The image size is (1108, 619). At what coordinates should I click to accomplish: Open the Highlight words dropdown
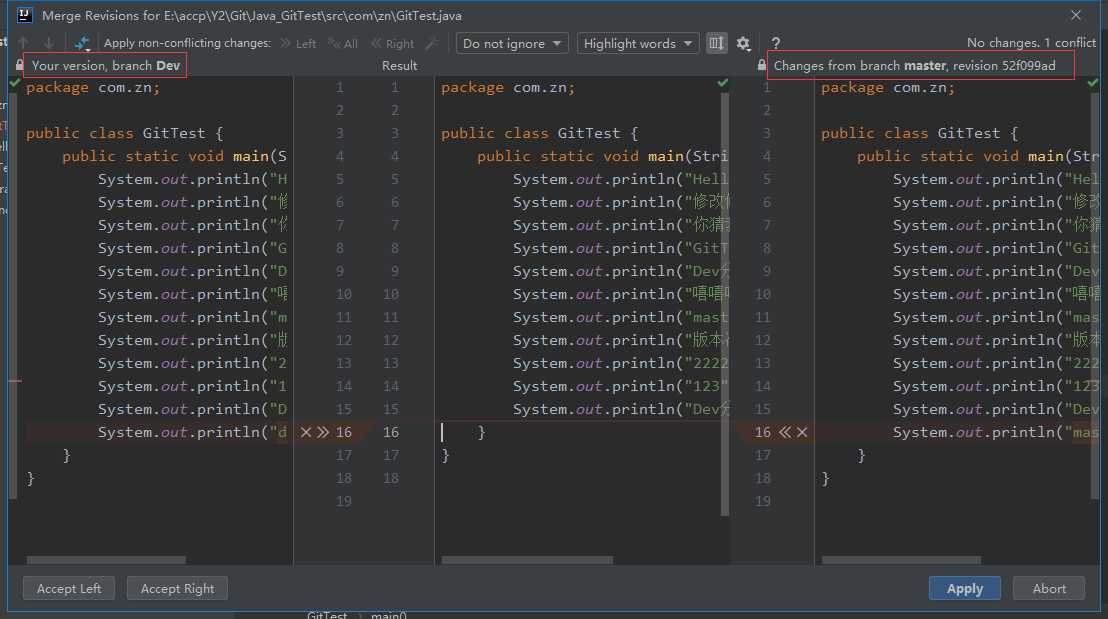click(x=637, y=43)
